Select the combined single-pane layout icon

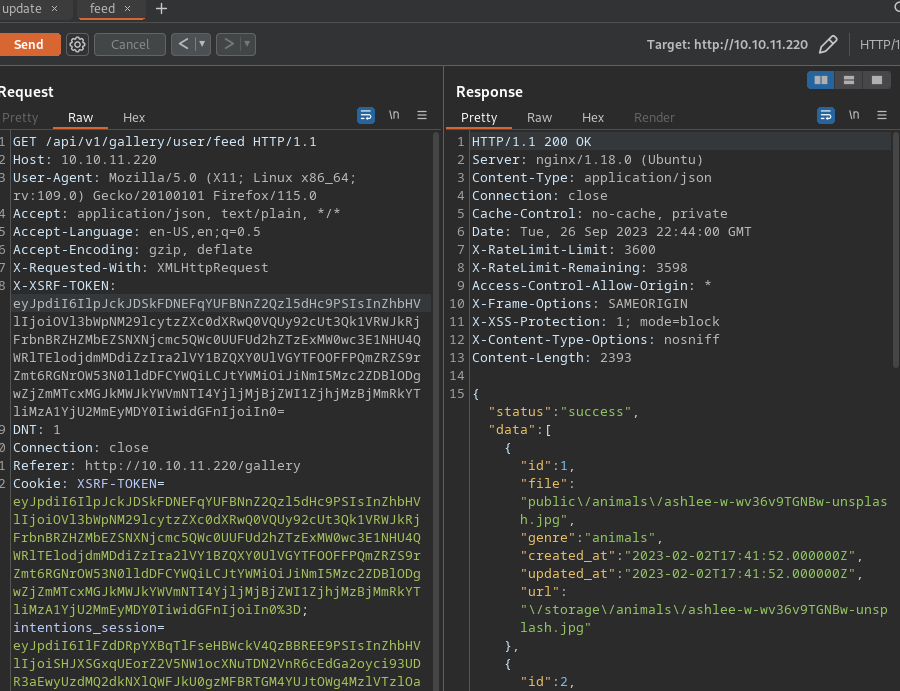coord(876,80)
